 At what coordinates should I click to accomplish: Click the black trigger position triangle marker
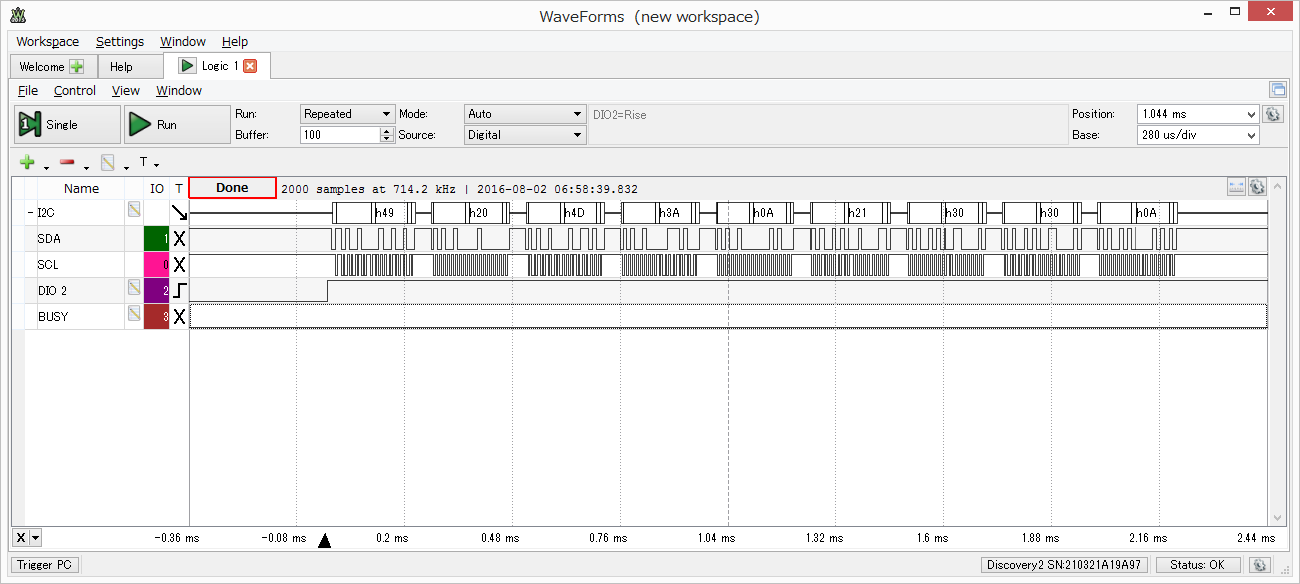[x=324, y=541]
